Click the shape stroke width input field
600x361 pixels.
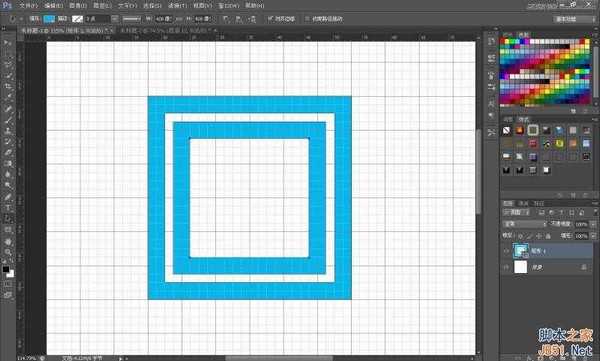[x=96, y=18]
